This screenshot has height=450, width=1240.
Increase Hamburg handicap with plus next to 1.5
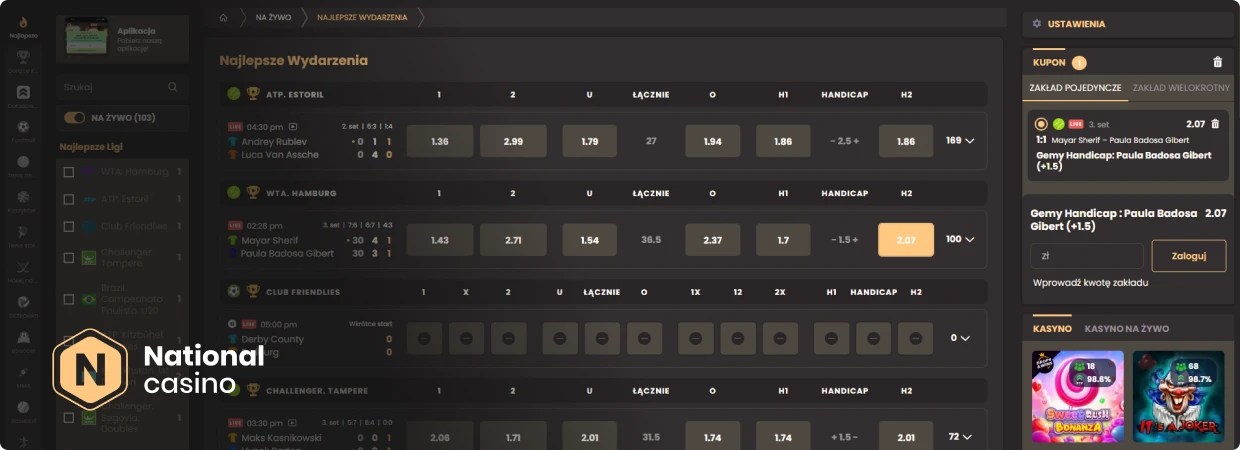(856, 239)
